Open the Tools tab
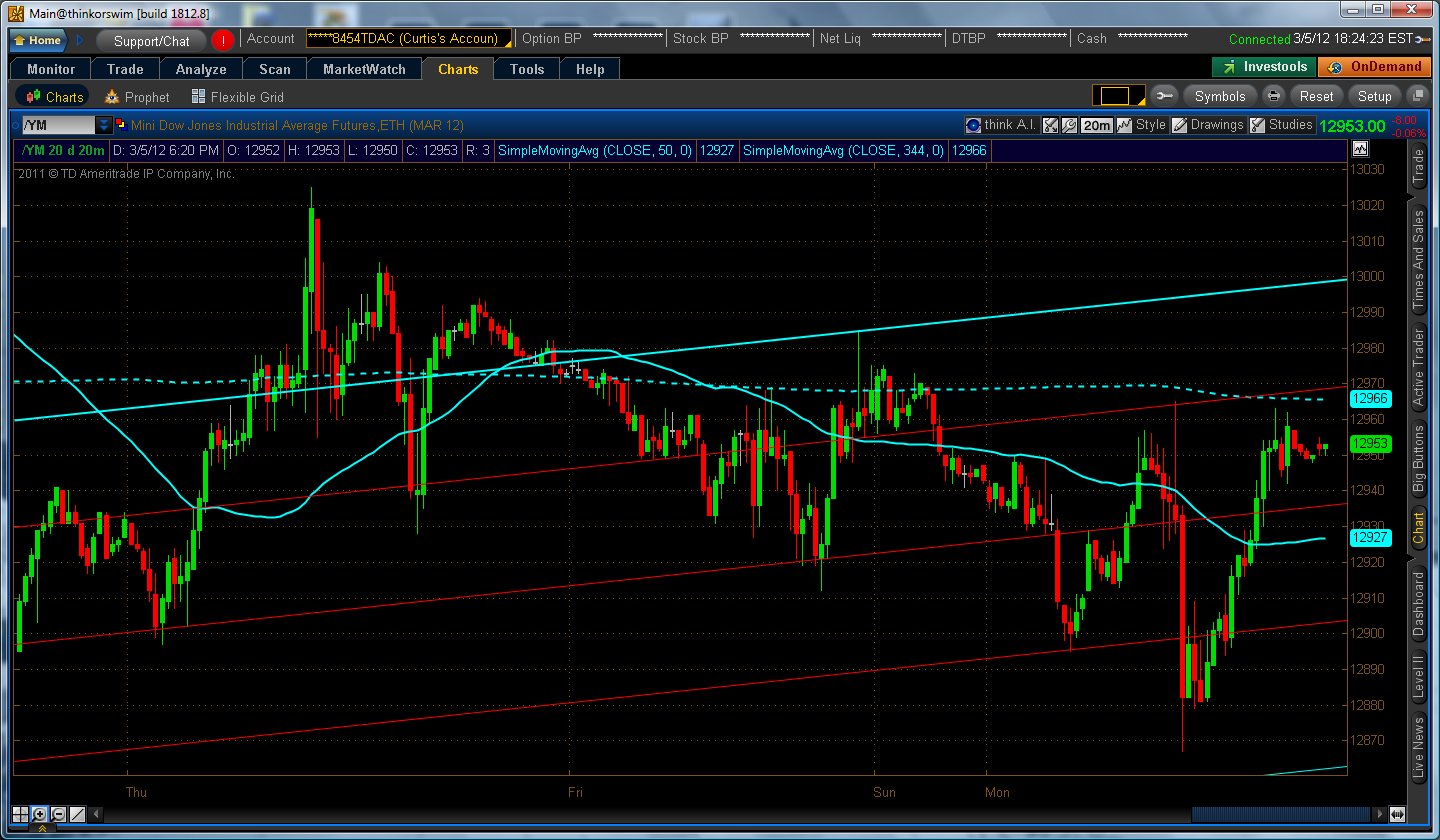Image resolution: width=1440 pixels, height=840 pixels. (x=527, y=69)
